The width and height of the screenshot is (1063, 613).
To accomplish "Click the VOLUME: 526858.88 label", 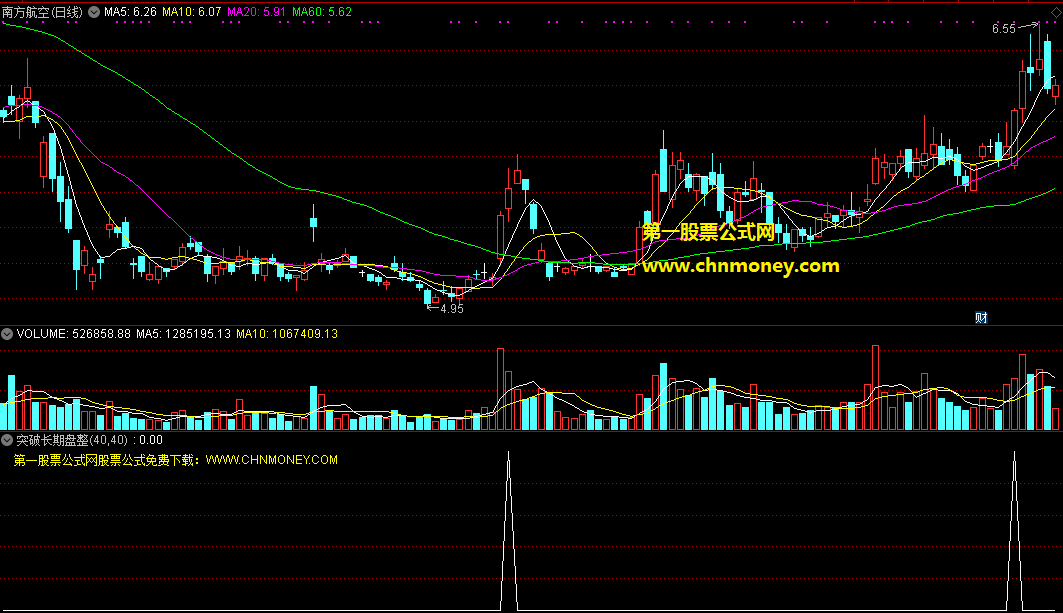I will click(73, 334).
